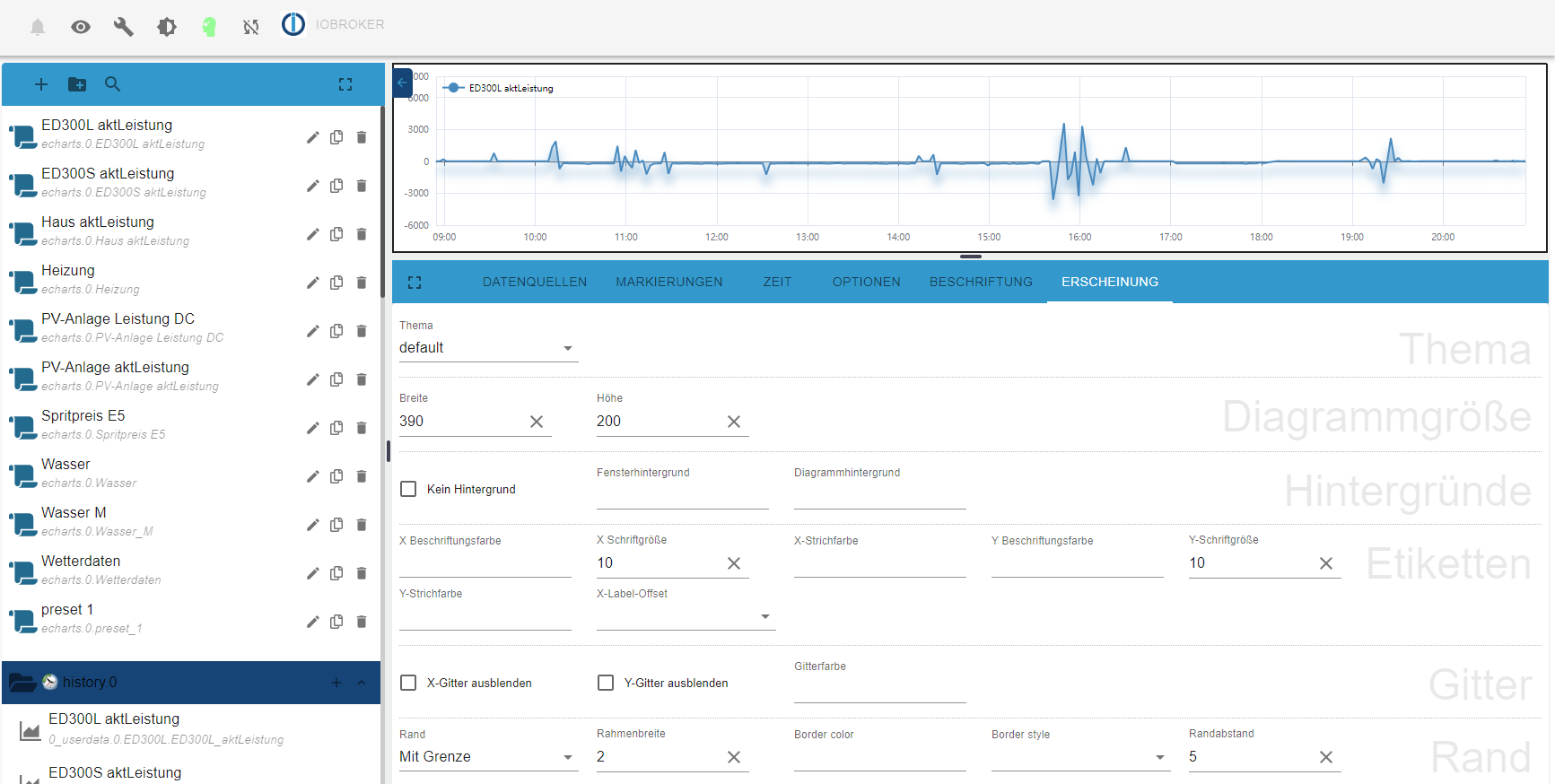This screenshot has width=1555, height=784.
Task: Collapse the history.0 folder
Action: 362,683
